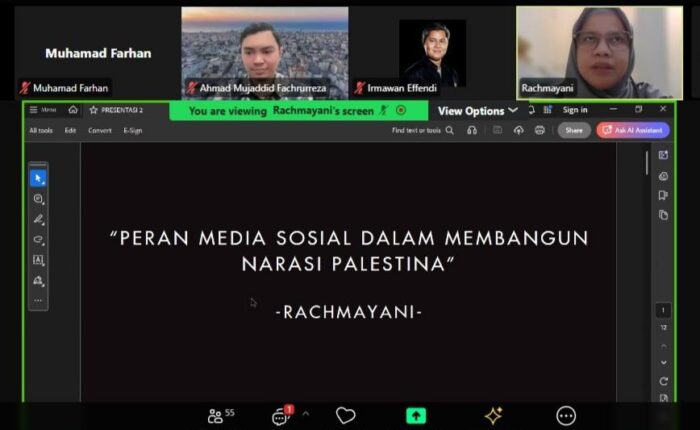Click the Ask AI Assistant button
Image resolution: width=700 pixels, height=430 pixels.
point(633,130)
